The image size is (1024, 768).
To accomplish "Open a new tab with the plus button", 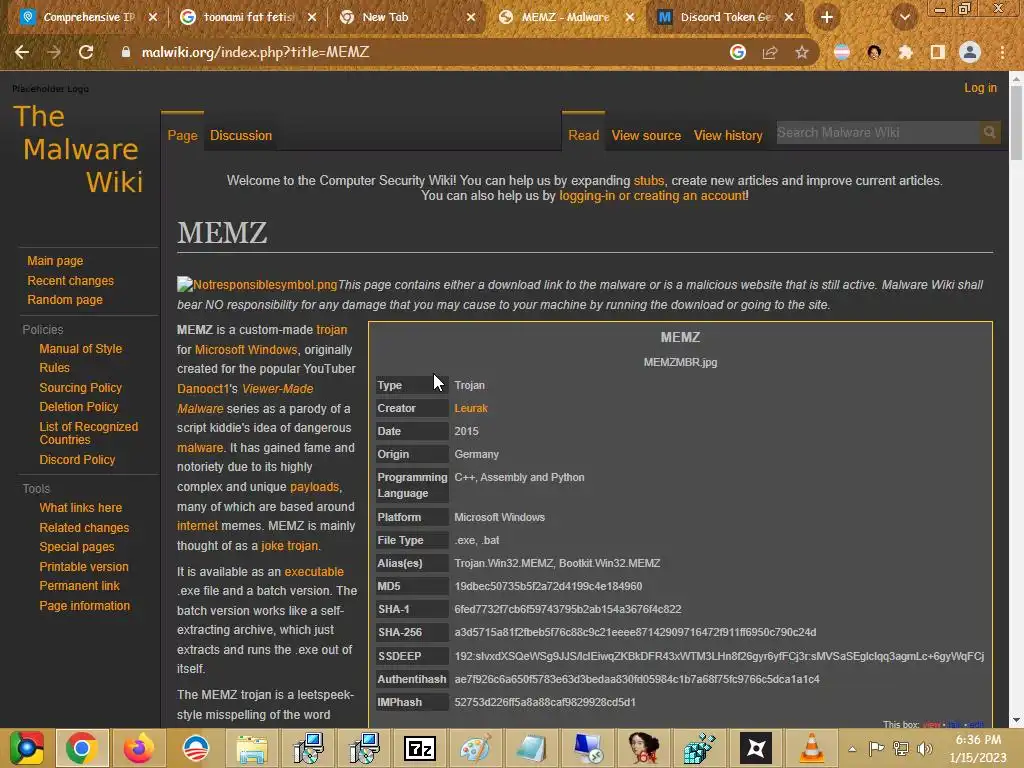I will (x=827, y=17).
